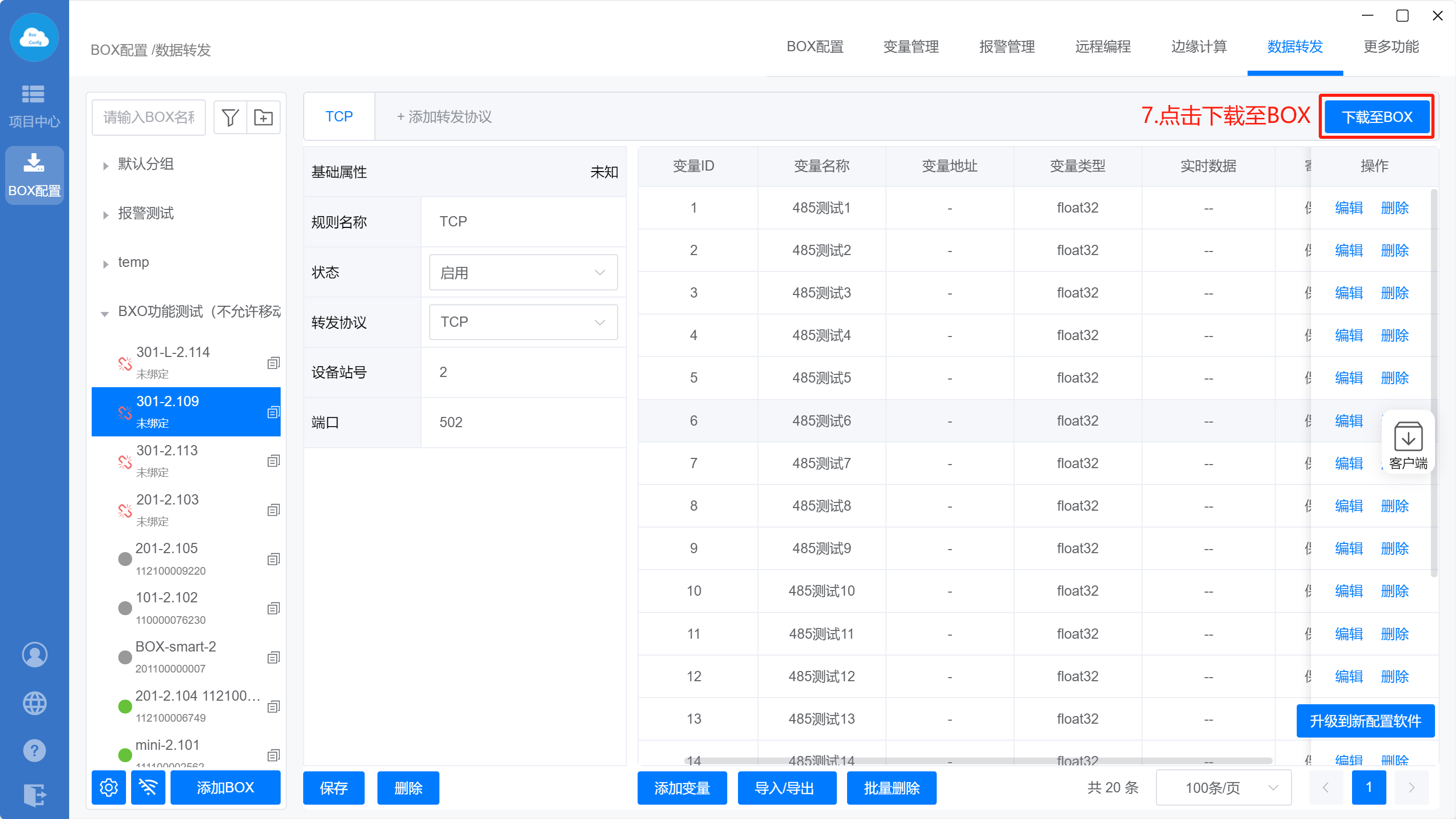Click the add group folder icon

263,118
